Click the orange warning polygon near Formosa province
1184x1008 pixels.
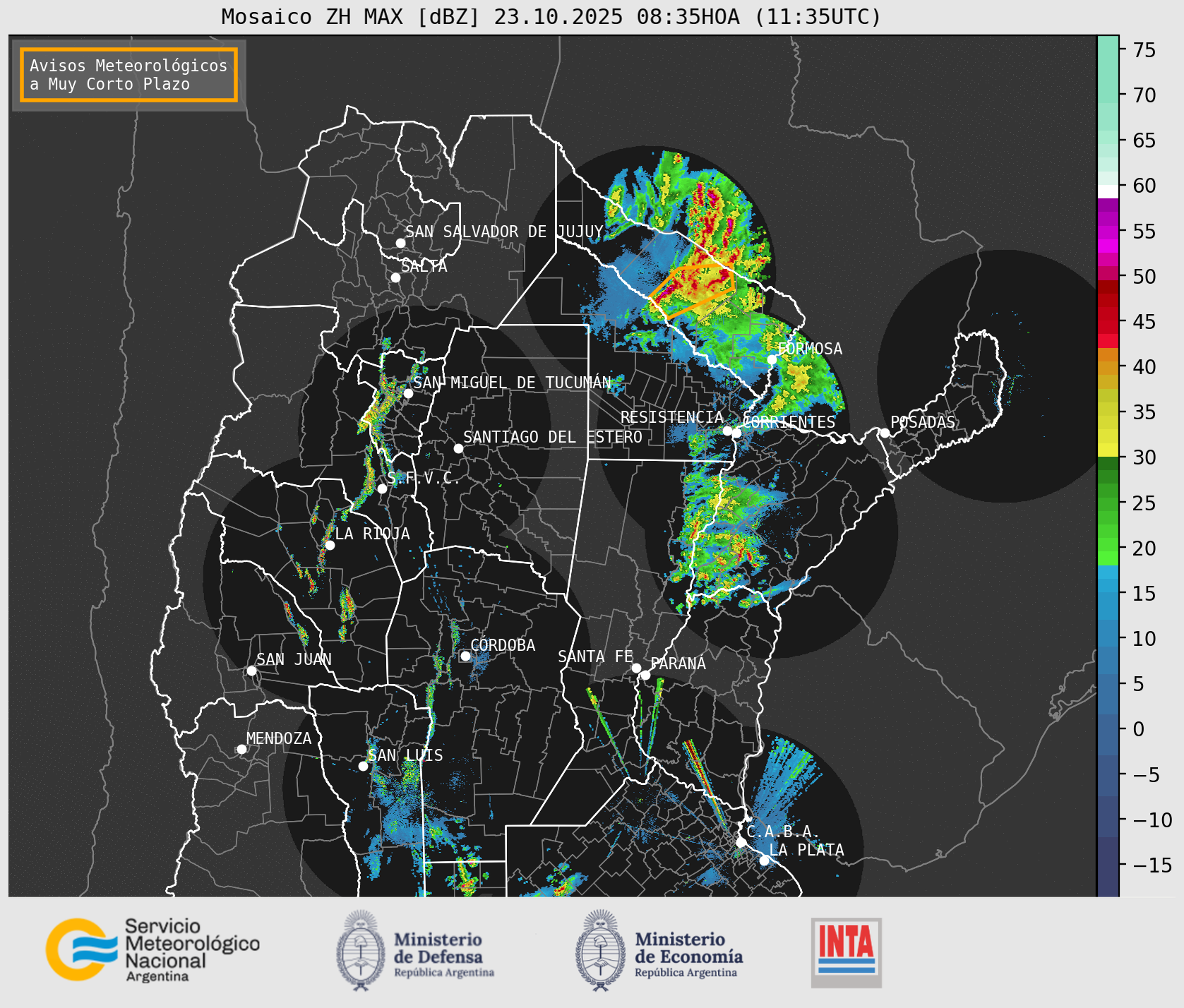tap(693, 291)
